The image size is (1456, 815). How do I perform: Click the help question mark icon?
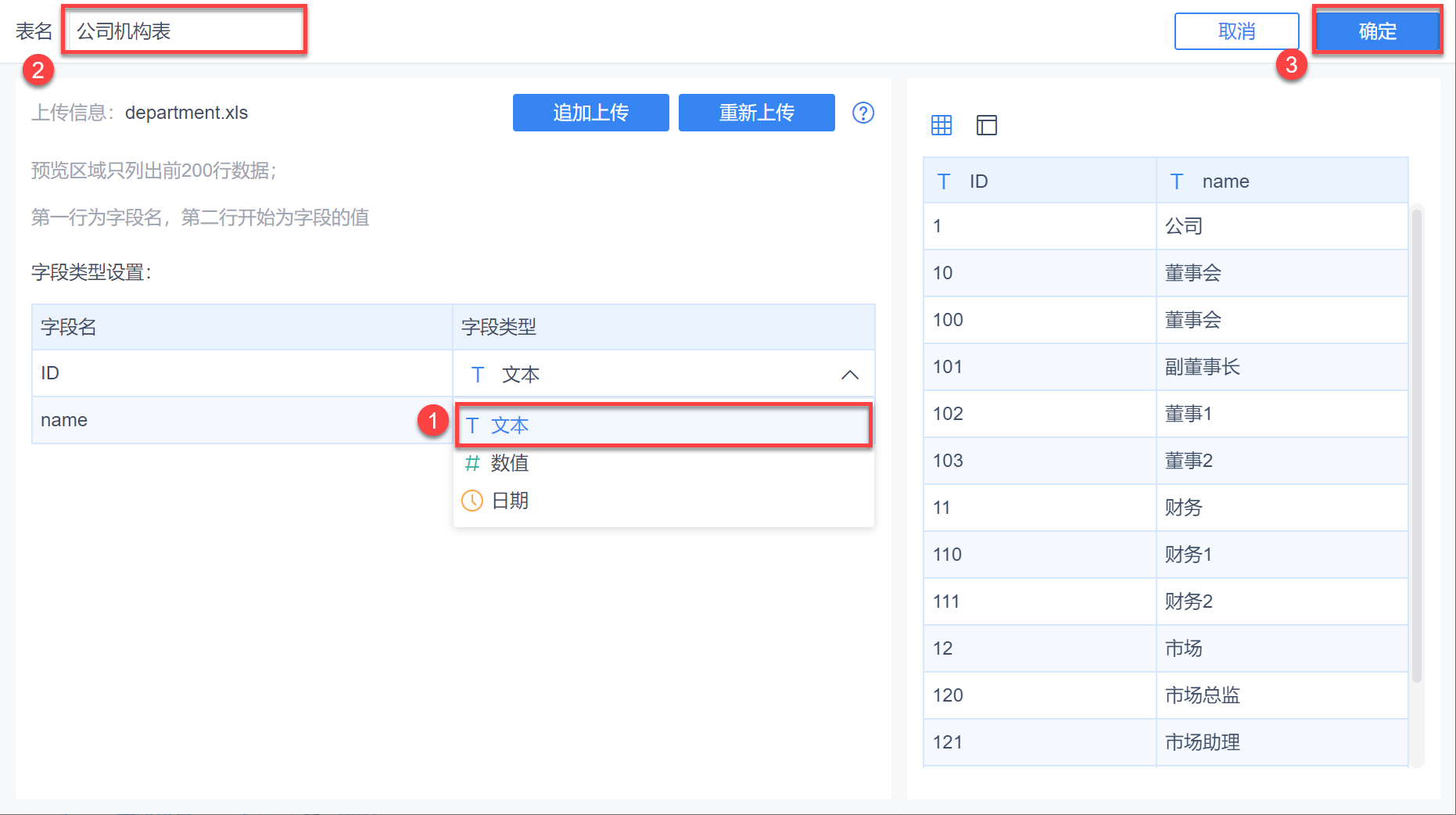[862, 113]
